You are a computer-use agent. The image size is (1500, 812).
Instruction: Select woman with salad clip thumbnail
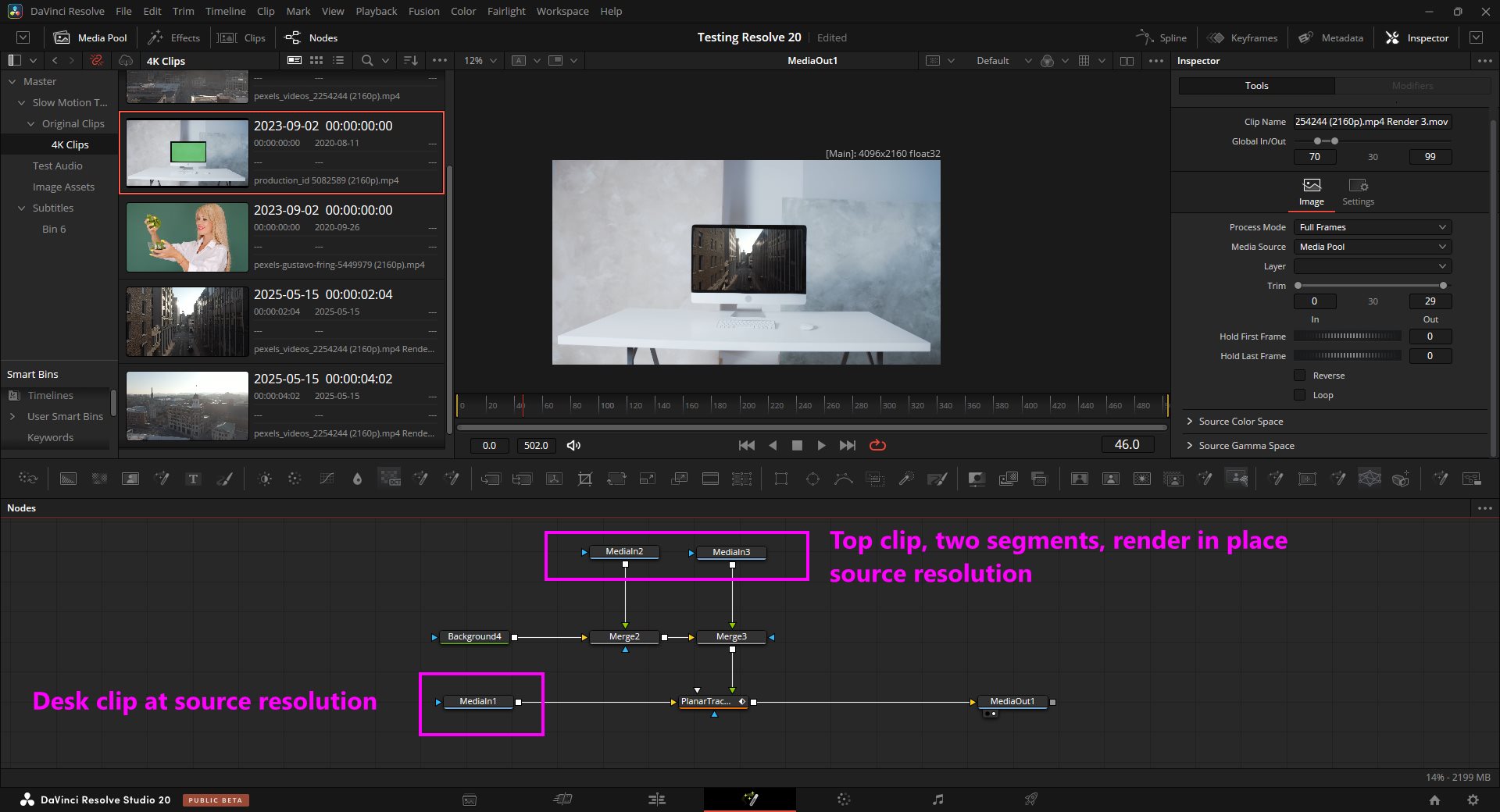coord(187,237)
